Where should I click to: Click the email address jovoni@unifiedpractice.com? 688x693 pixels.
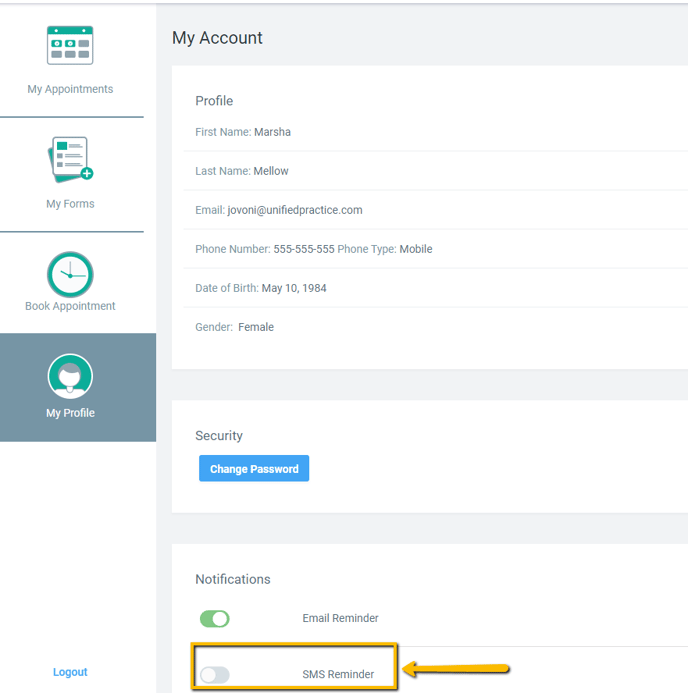coord(295,210)
